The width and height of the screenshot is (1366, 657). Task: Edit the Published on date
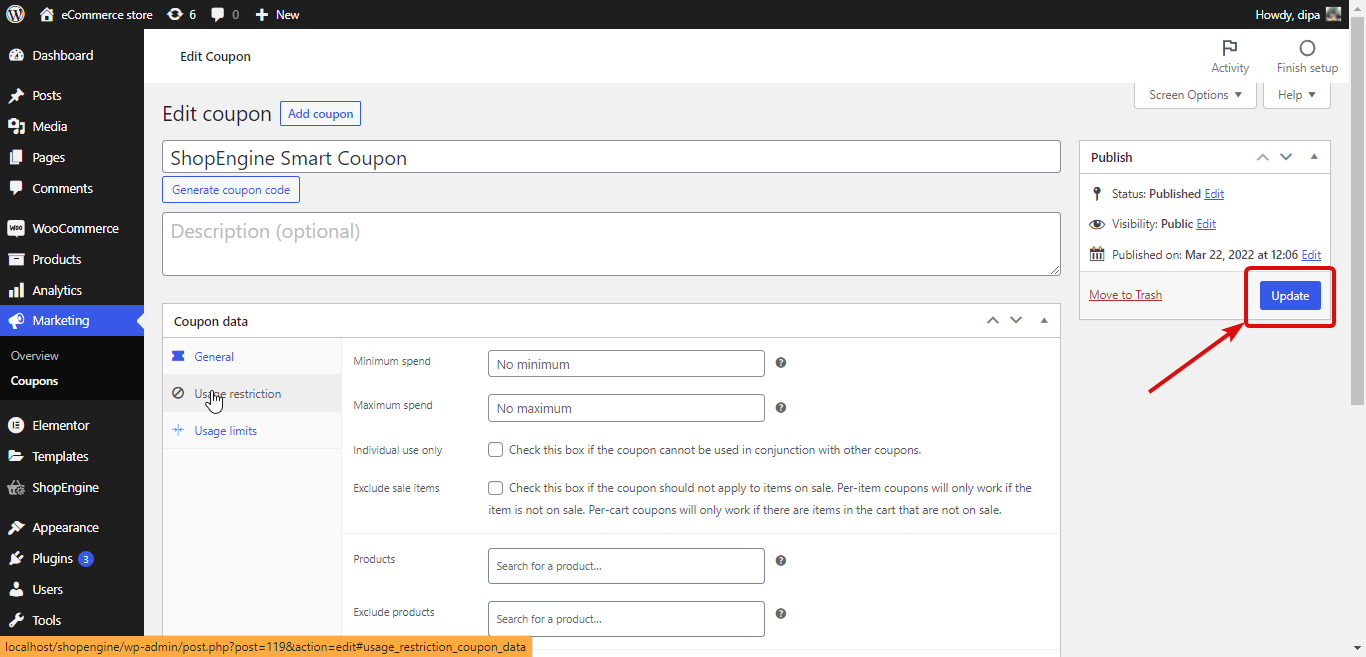pyautogui.click(x=1311, y=255)
